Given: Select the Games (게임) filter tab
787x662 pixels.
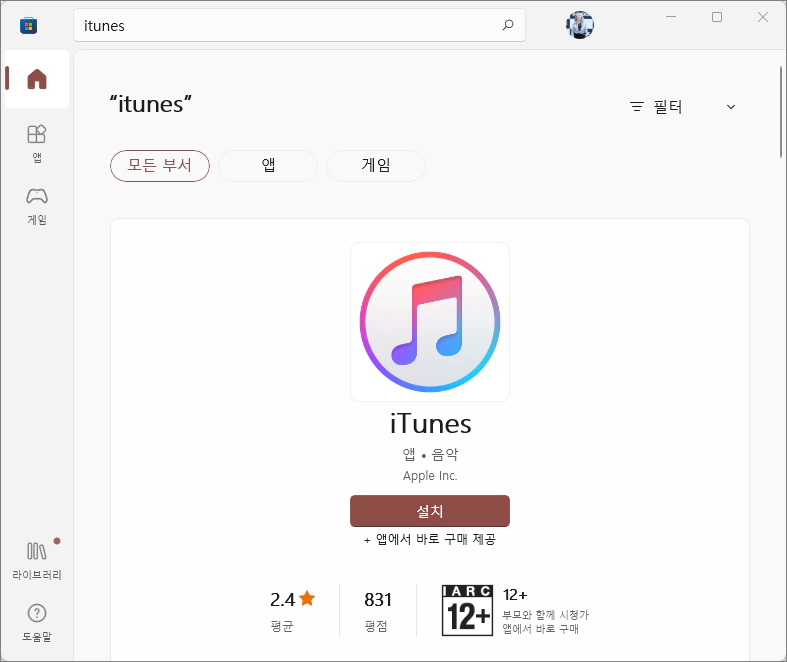Looking at the screenshot, I should (x=376, y=166).
